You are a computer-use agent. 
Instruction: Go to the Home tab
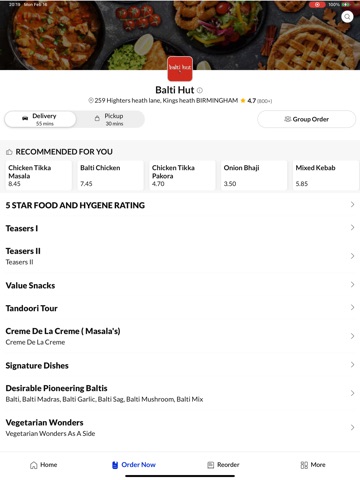coord(44,465)
